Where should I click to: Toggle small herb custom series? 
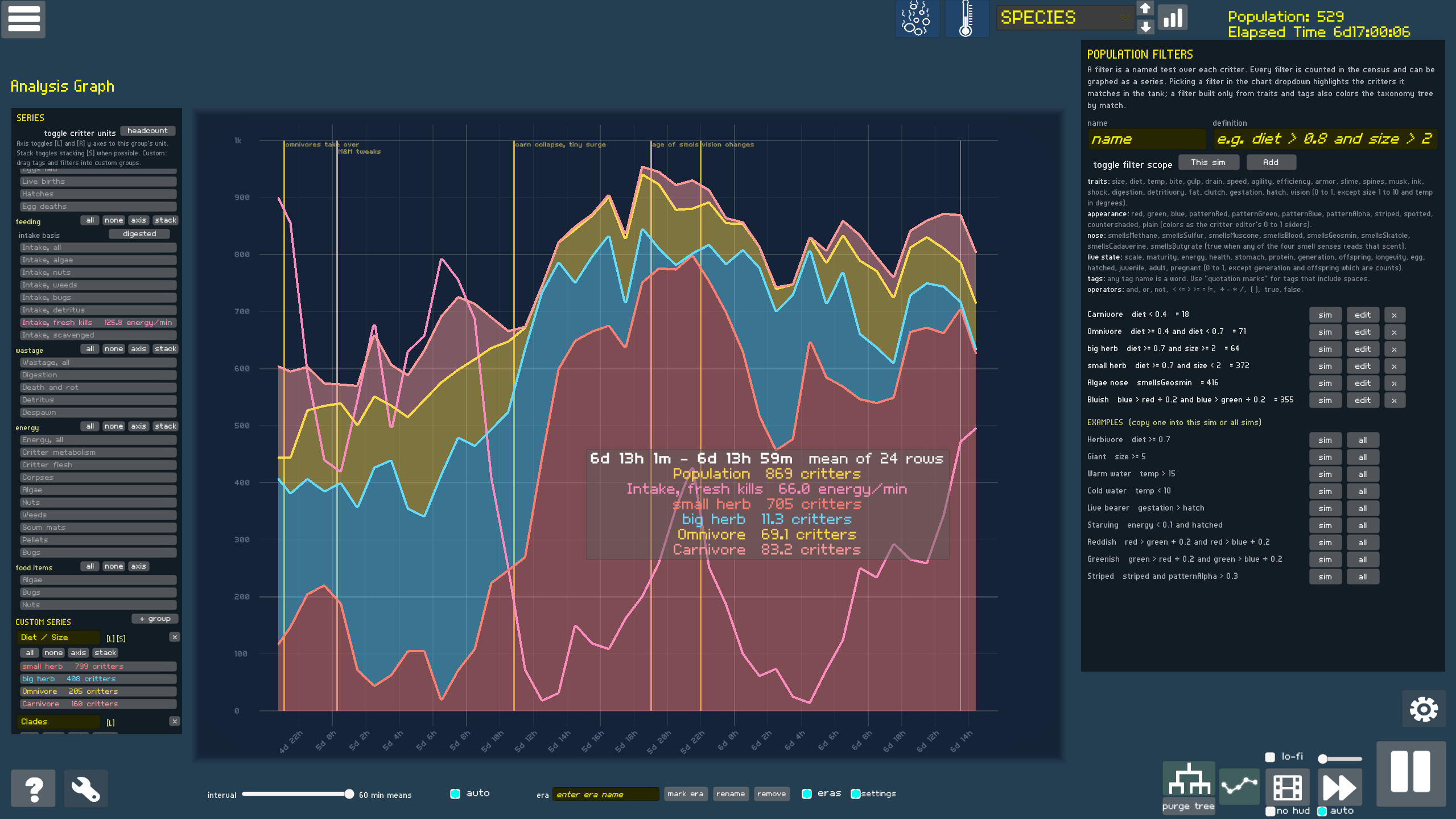coord(98,666)
